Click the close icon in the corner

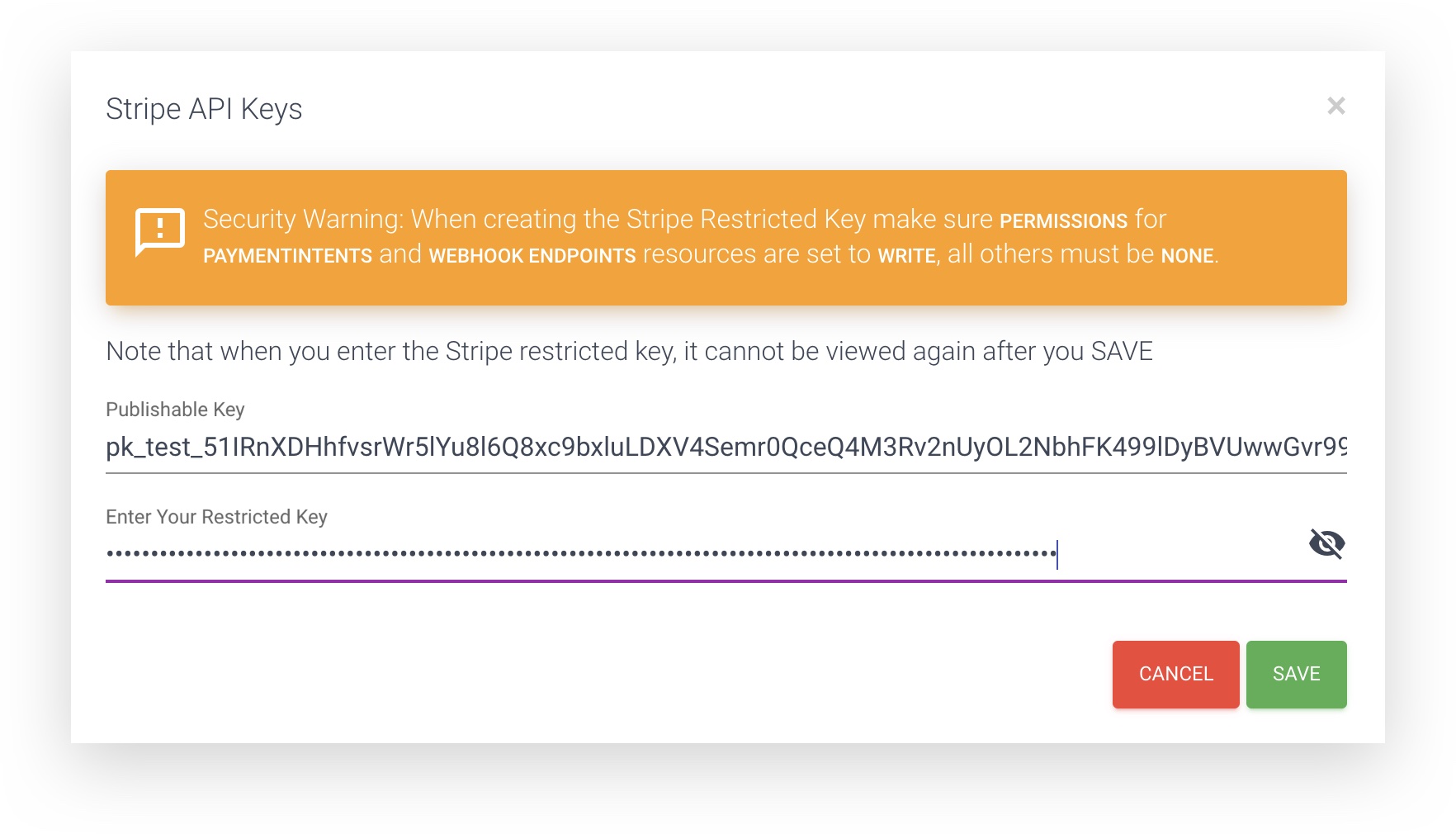[1338, 107]
